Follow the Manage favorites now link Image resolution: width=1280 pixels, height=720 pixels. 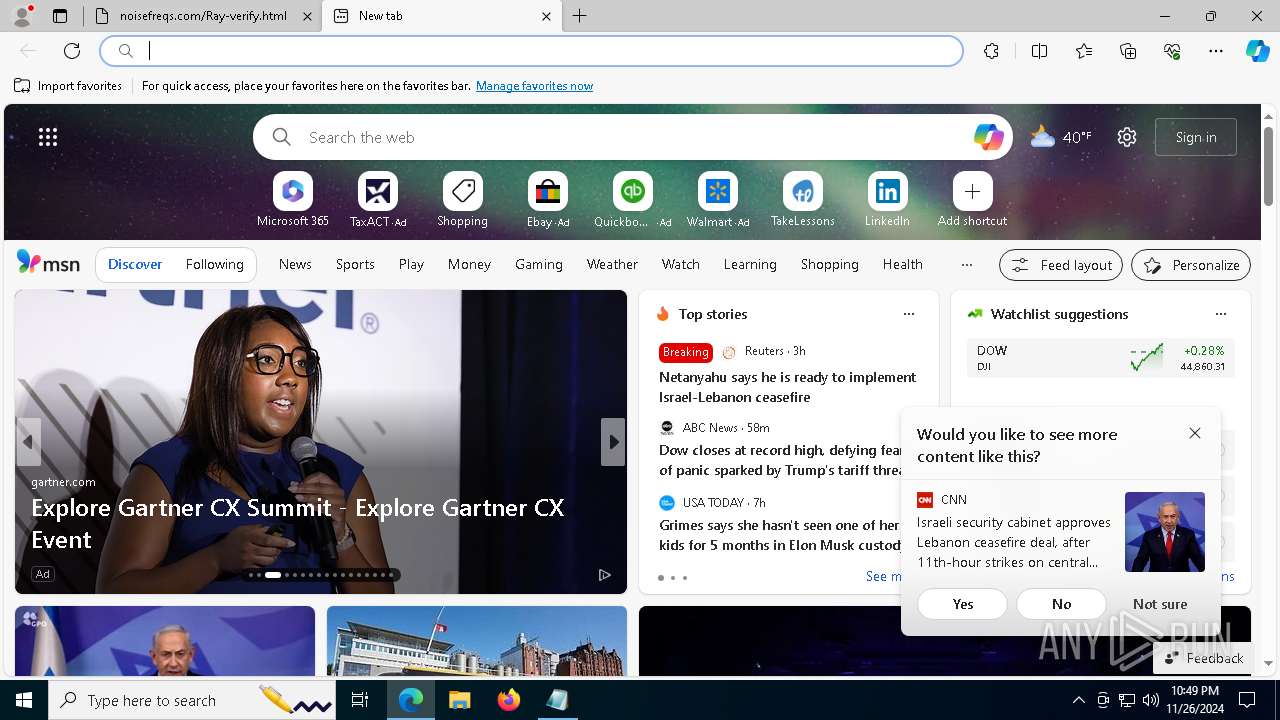coord(534,86)
